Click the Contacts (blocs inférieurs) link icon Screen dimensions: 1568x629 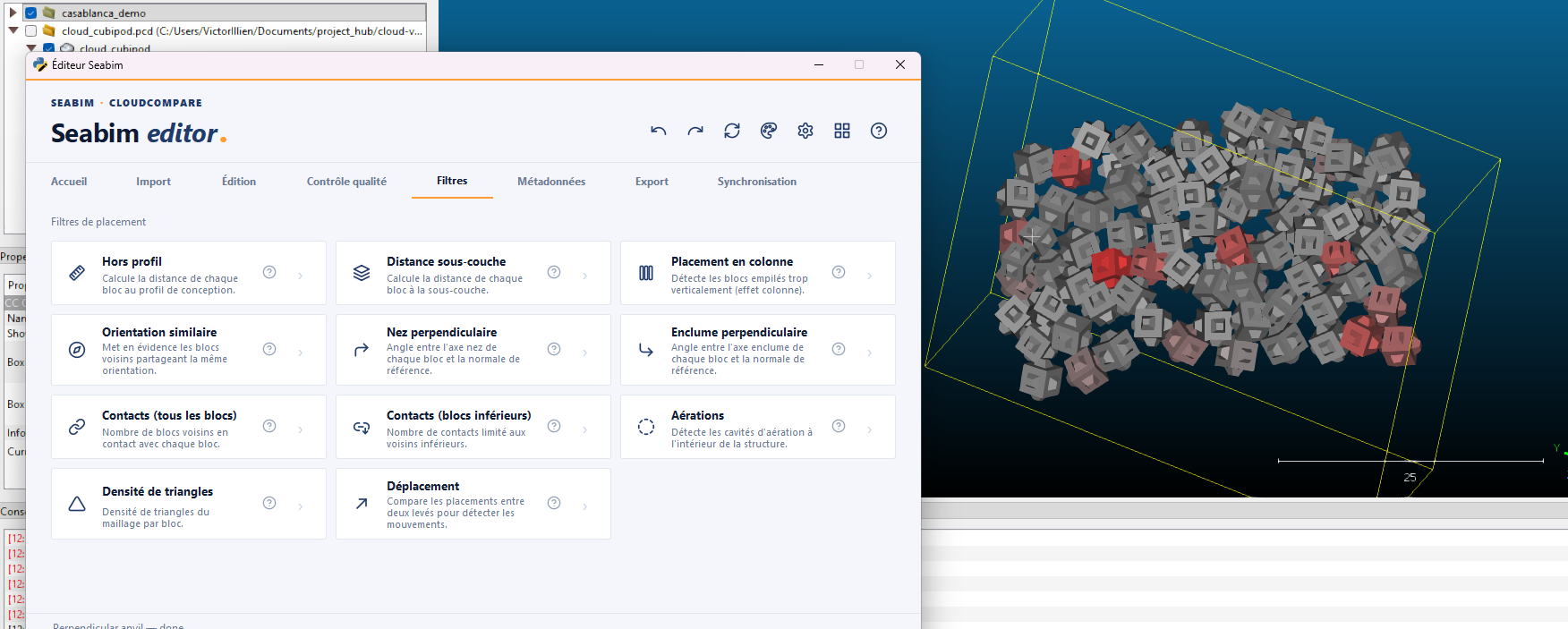(362, 427)
